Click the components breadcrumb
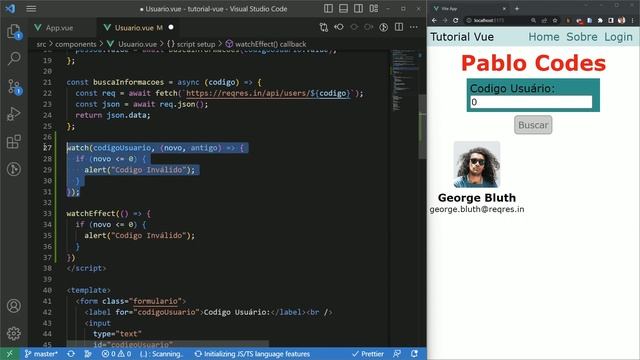The image size is (640, 360). click(76, 44)
